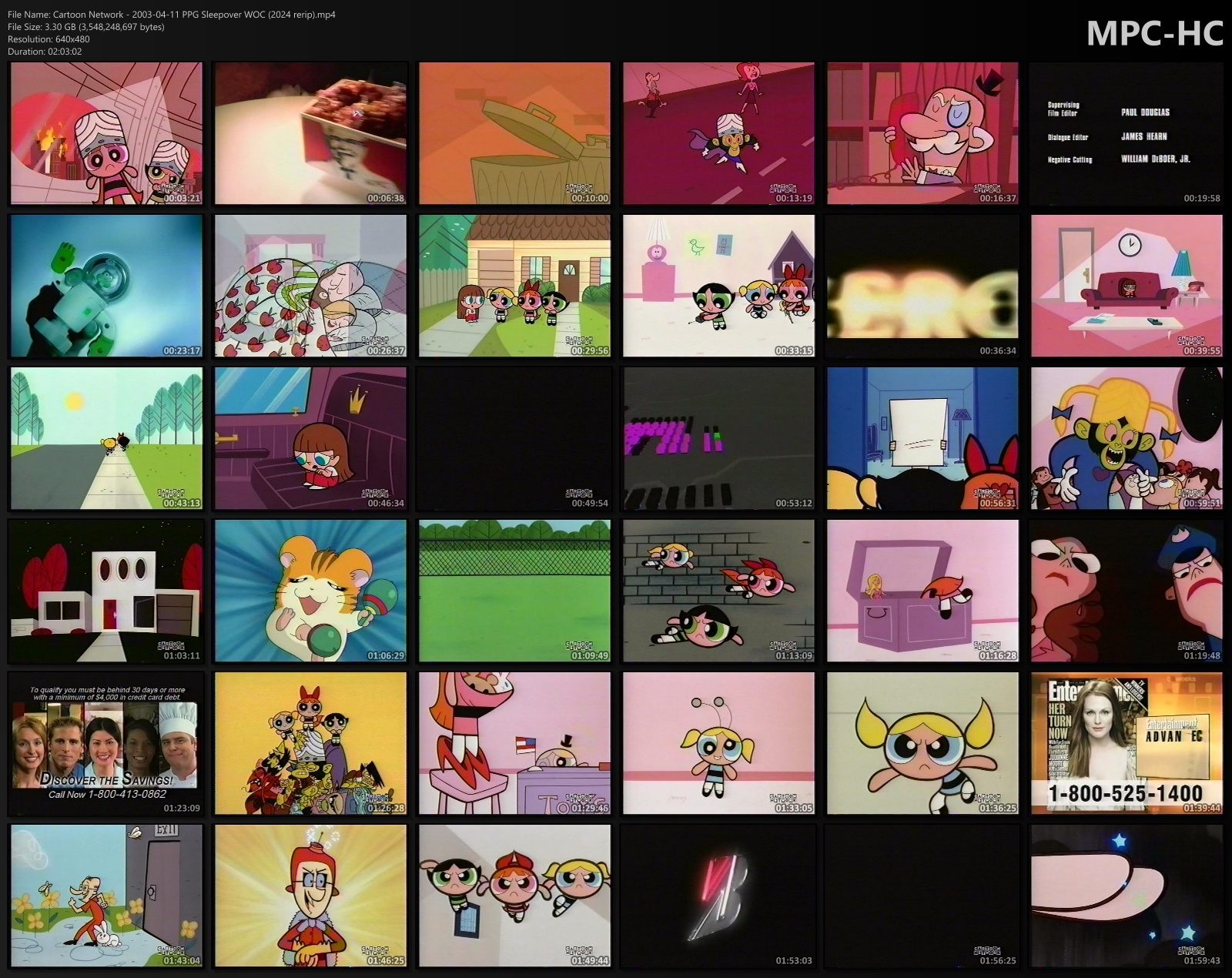Viewport: 1232px width, 978px height.
Task: Select the pink living room frame 00:39:55
Action: [1127, 286]
